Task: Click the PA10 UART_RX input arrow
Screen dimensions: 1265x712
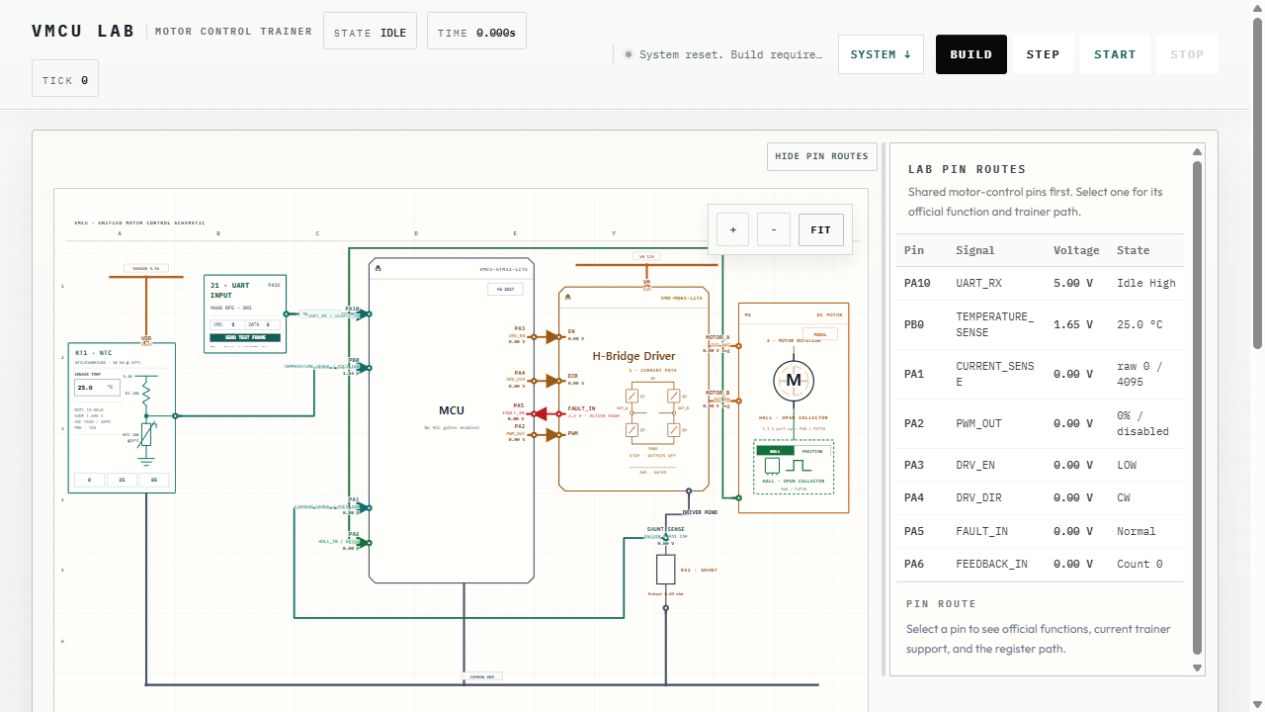Action: pos(361,314)
